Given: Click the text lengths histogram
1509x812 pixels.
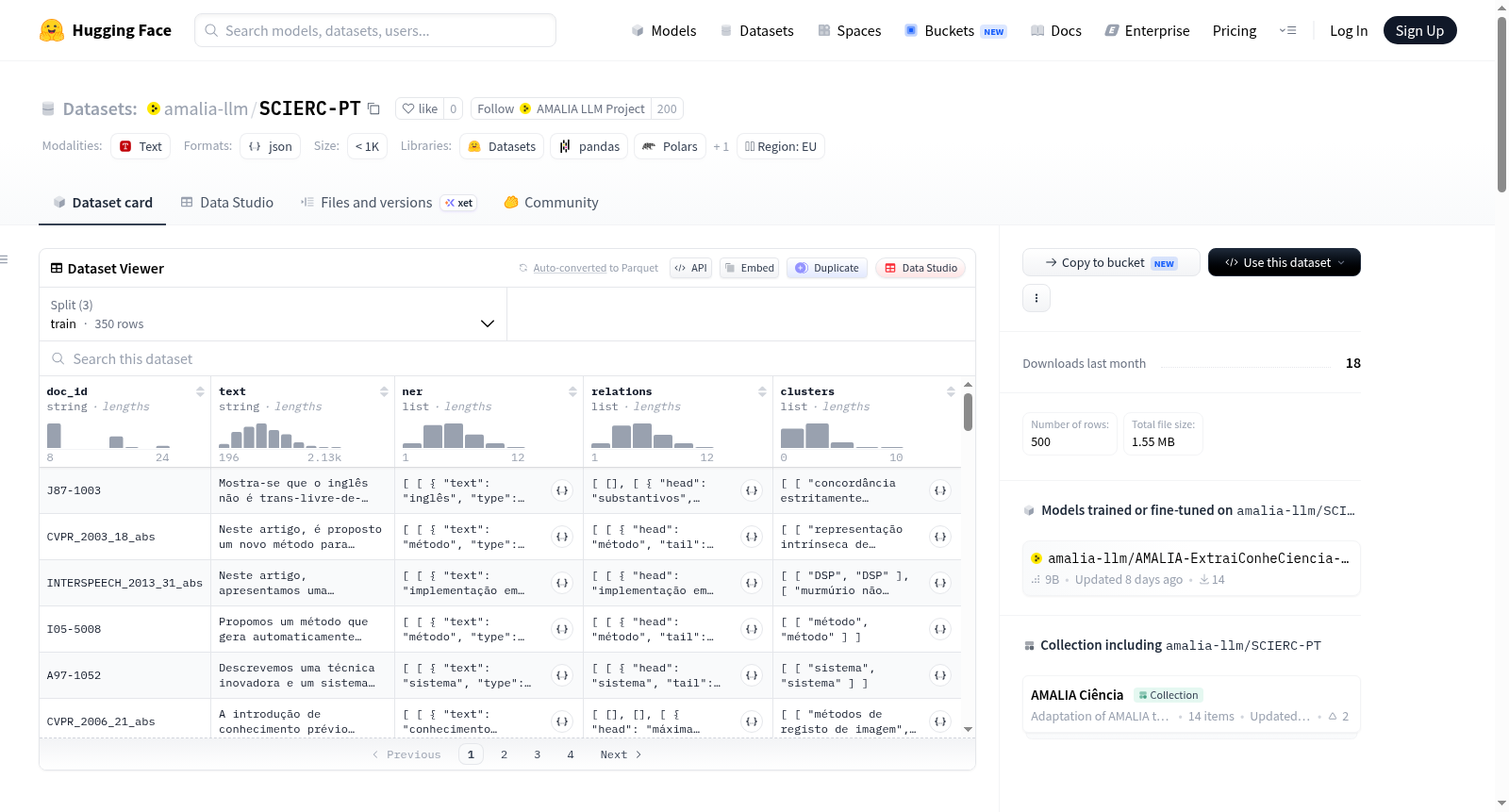Looking at the screenshot, I should click(x=280, y=435).
